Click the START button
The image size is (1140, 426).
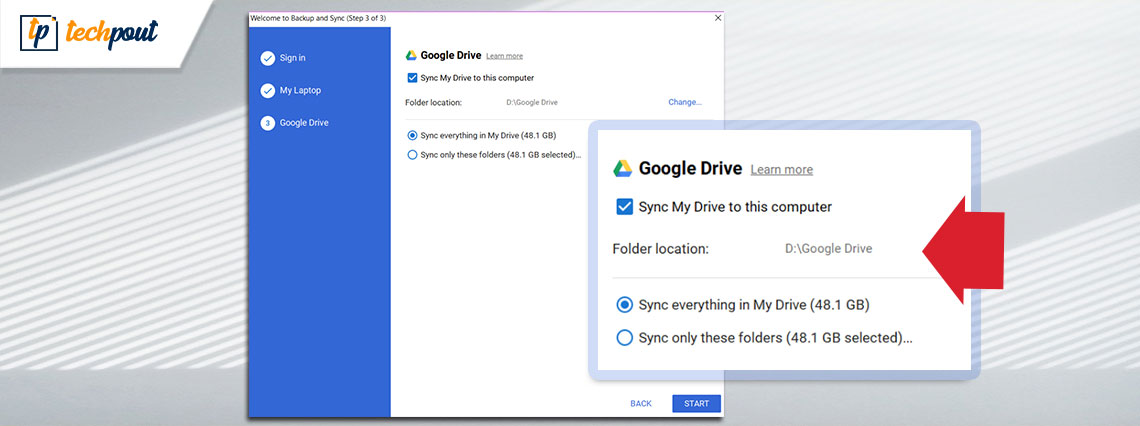tap(697, 403)
